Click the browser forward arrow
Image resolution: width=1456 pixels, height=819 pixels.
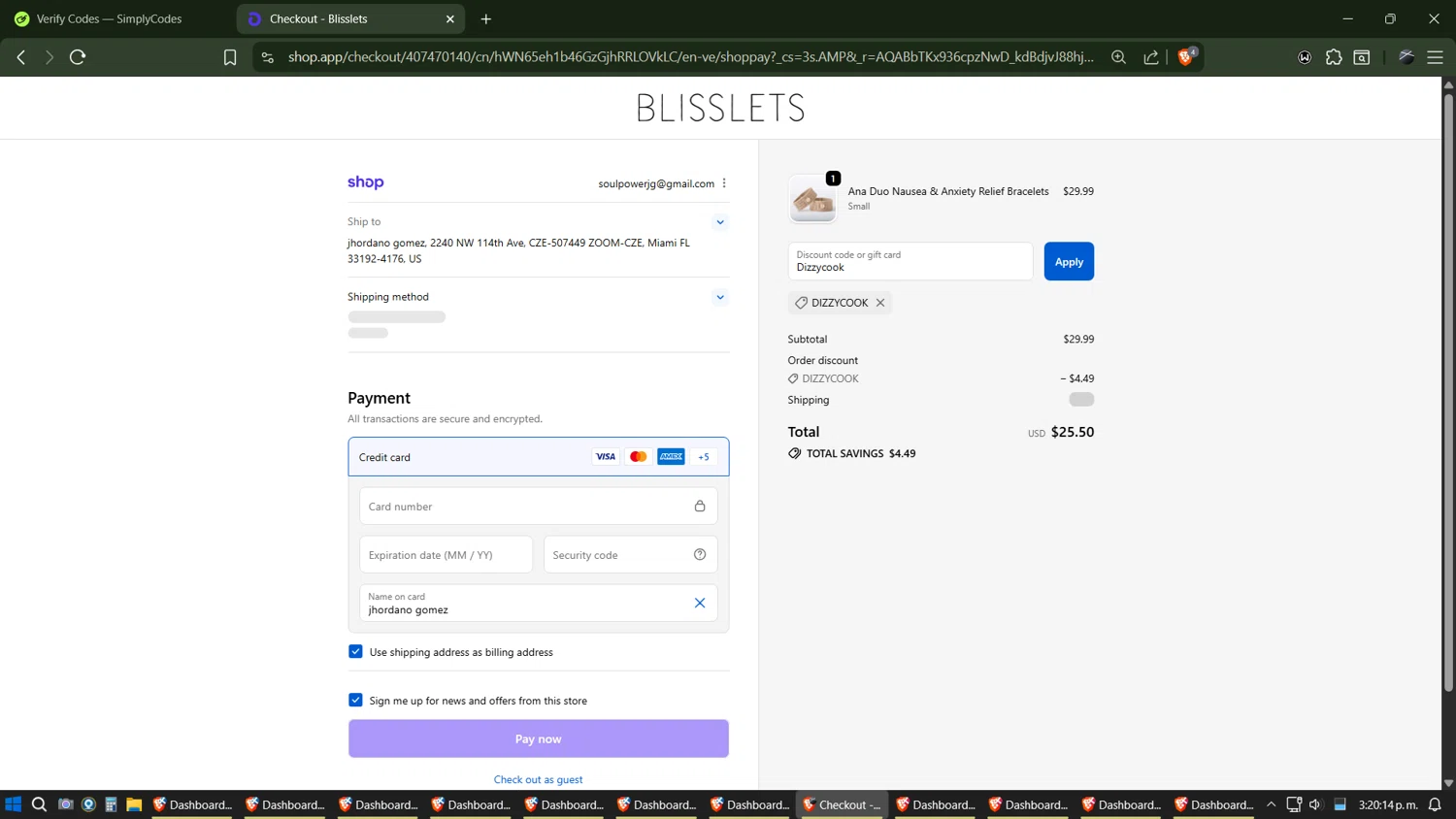point(50,57)
